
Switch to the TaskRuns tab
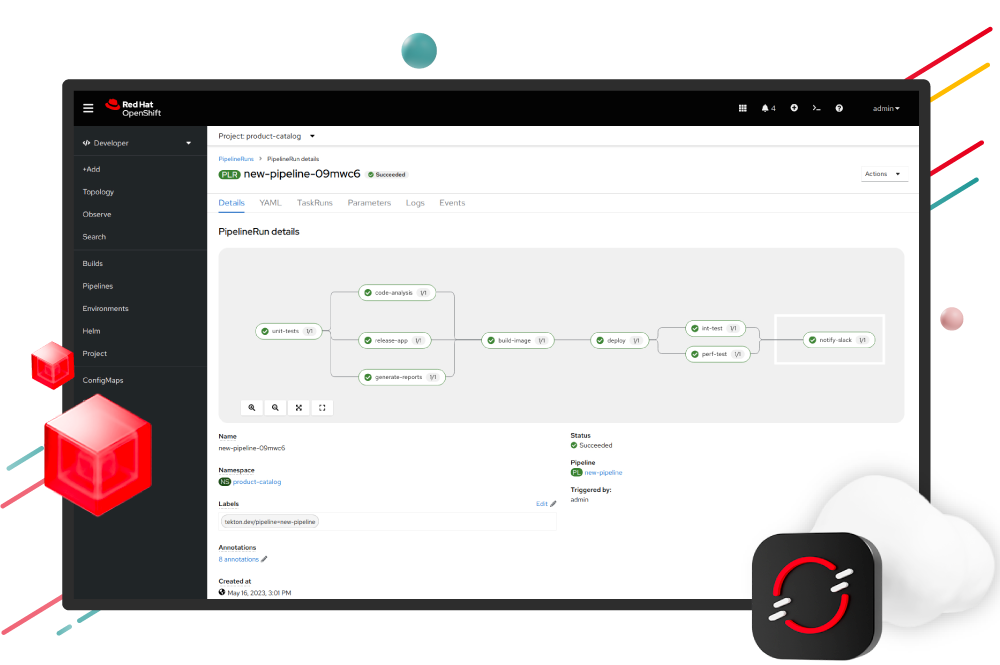pos(314,203)
